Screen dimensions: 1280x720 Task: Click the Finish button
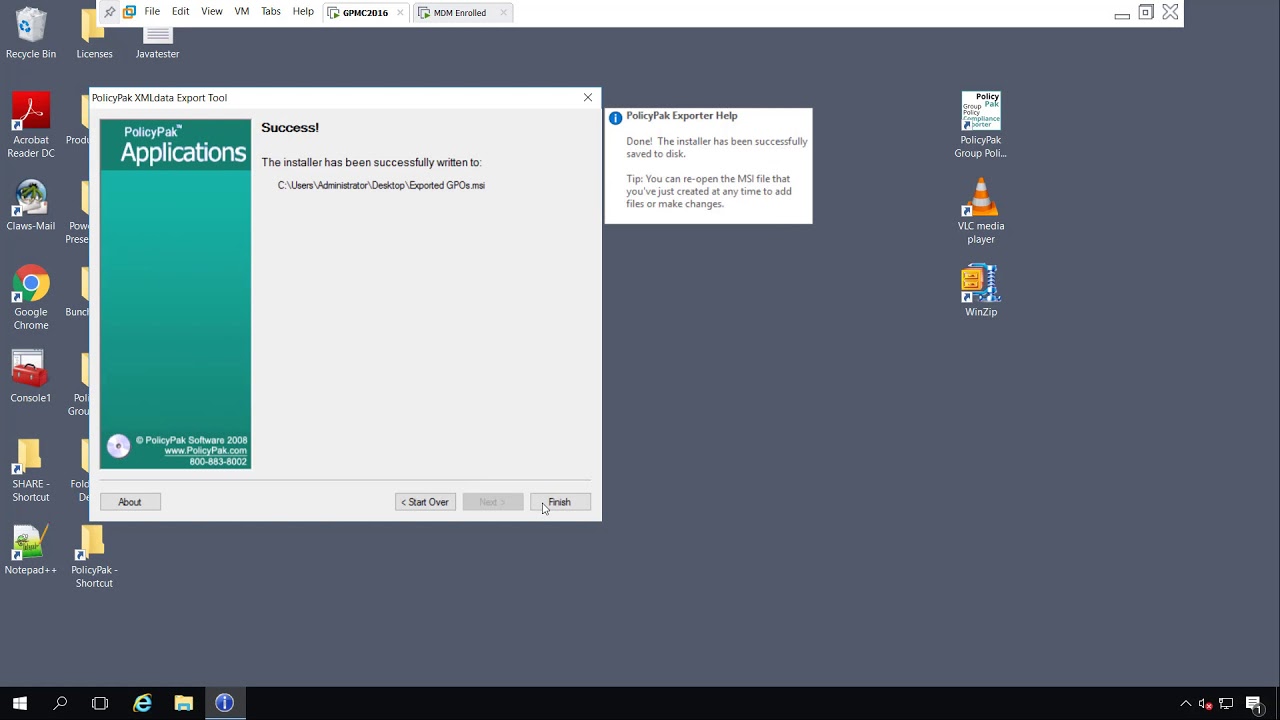point(560,502)
